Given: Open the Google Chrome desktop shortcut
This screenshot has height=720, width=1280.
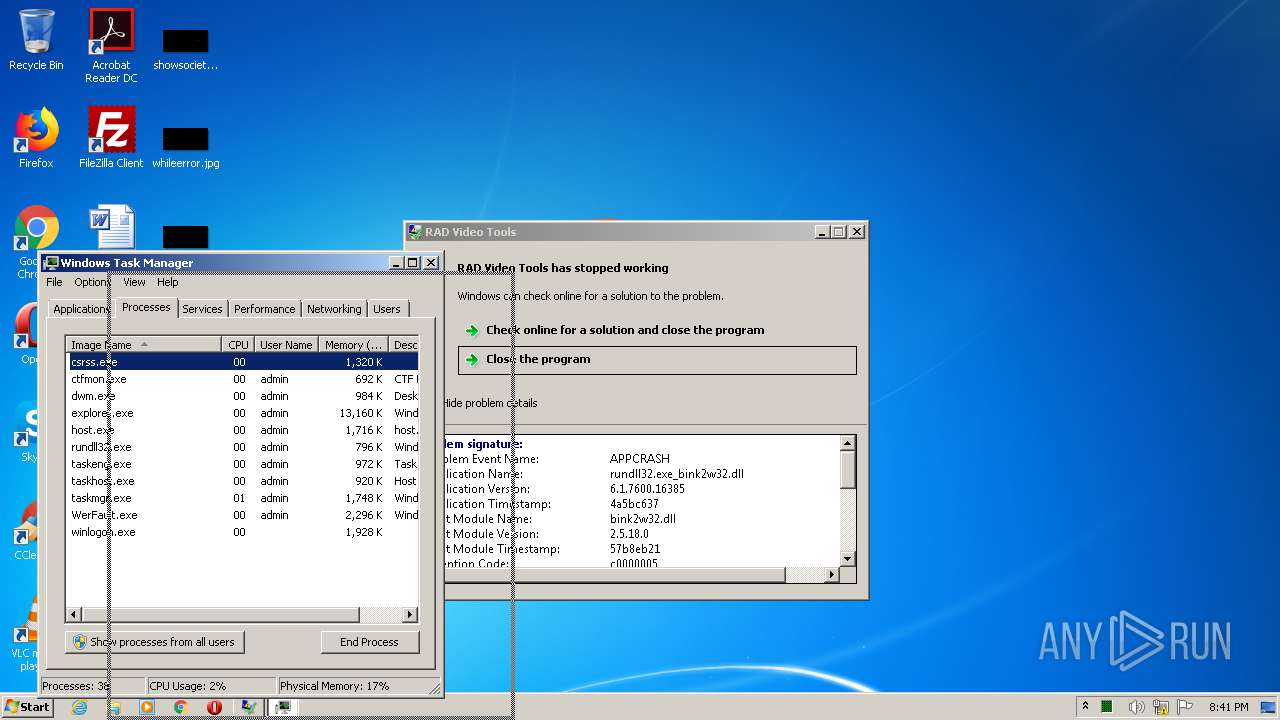Looking at the screenshot, I should pyautogui.click(x=36, y=230).
